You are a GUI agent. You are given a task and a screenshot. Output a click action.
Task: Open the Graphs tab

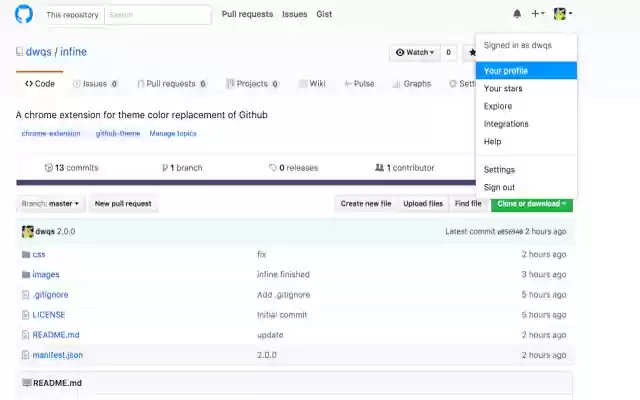coord(411,84)
